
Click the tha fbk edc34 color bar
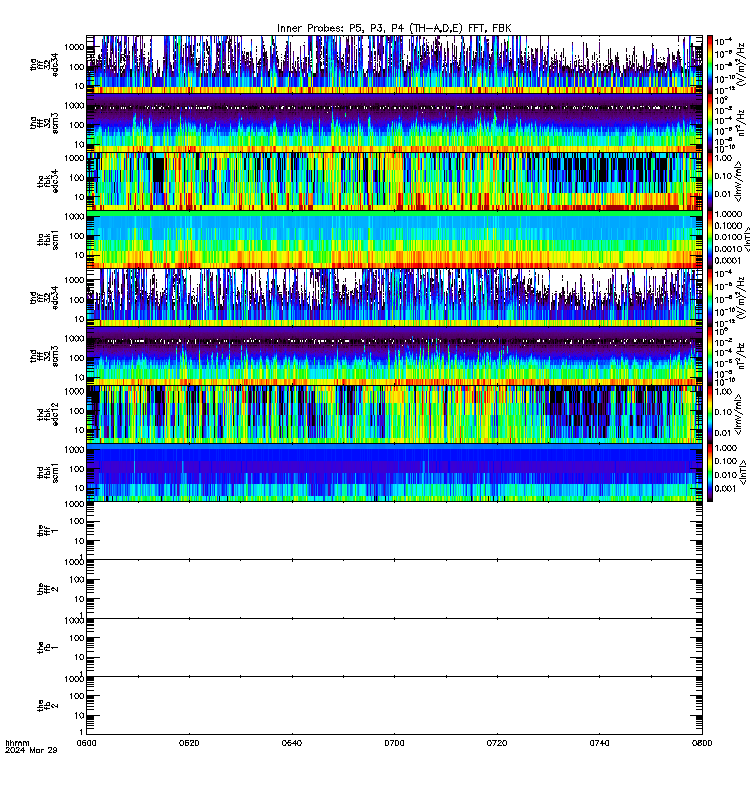710,181
